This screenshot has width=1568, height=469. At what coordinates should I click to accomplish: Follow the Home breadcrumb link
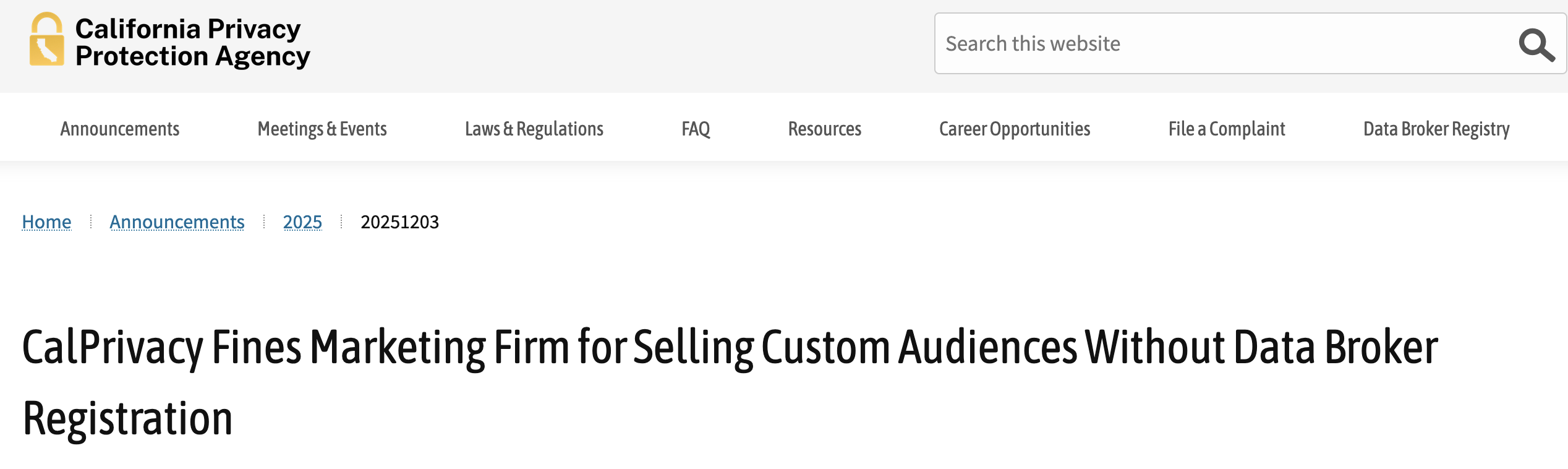(x=46, y=222)
